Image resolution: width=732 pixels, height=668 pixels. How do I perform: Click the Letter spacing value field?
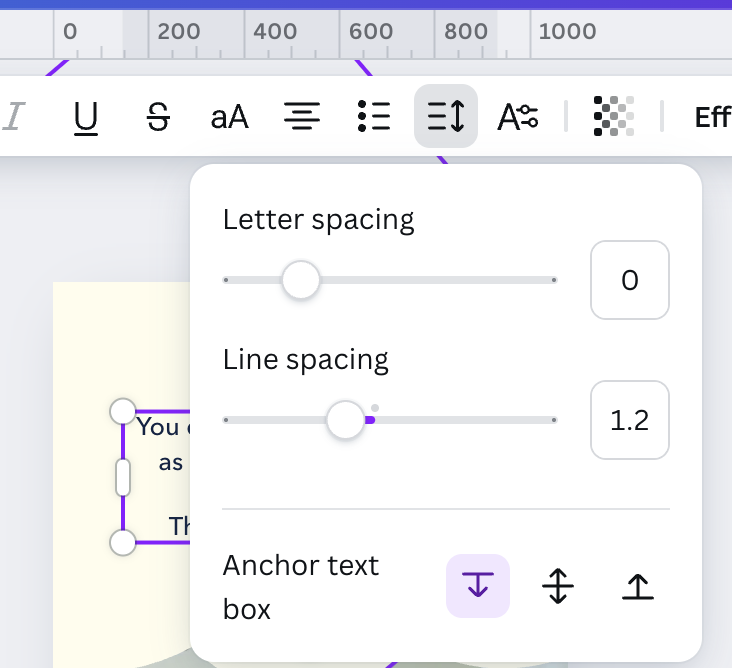click(630, 280)
